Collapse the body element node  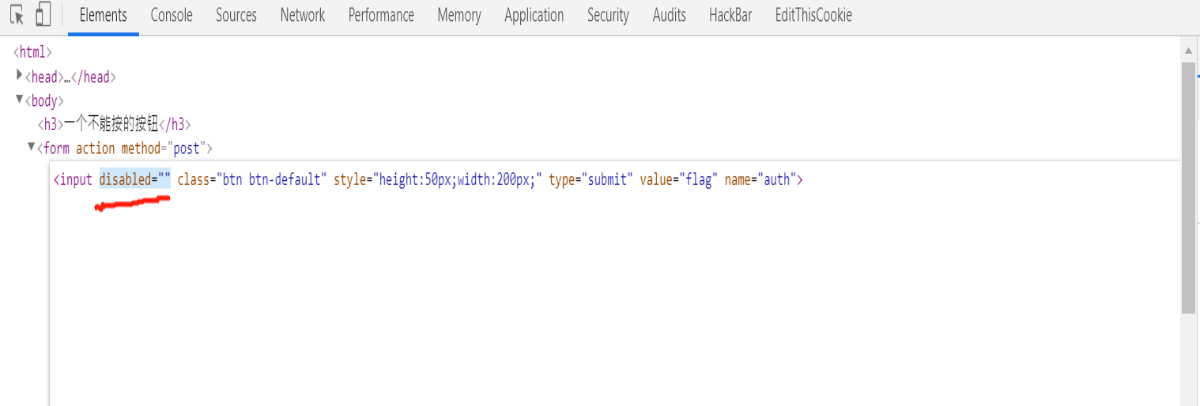click(19, 100)
